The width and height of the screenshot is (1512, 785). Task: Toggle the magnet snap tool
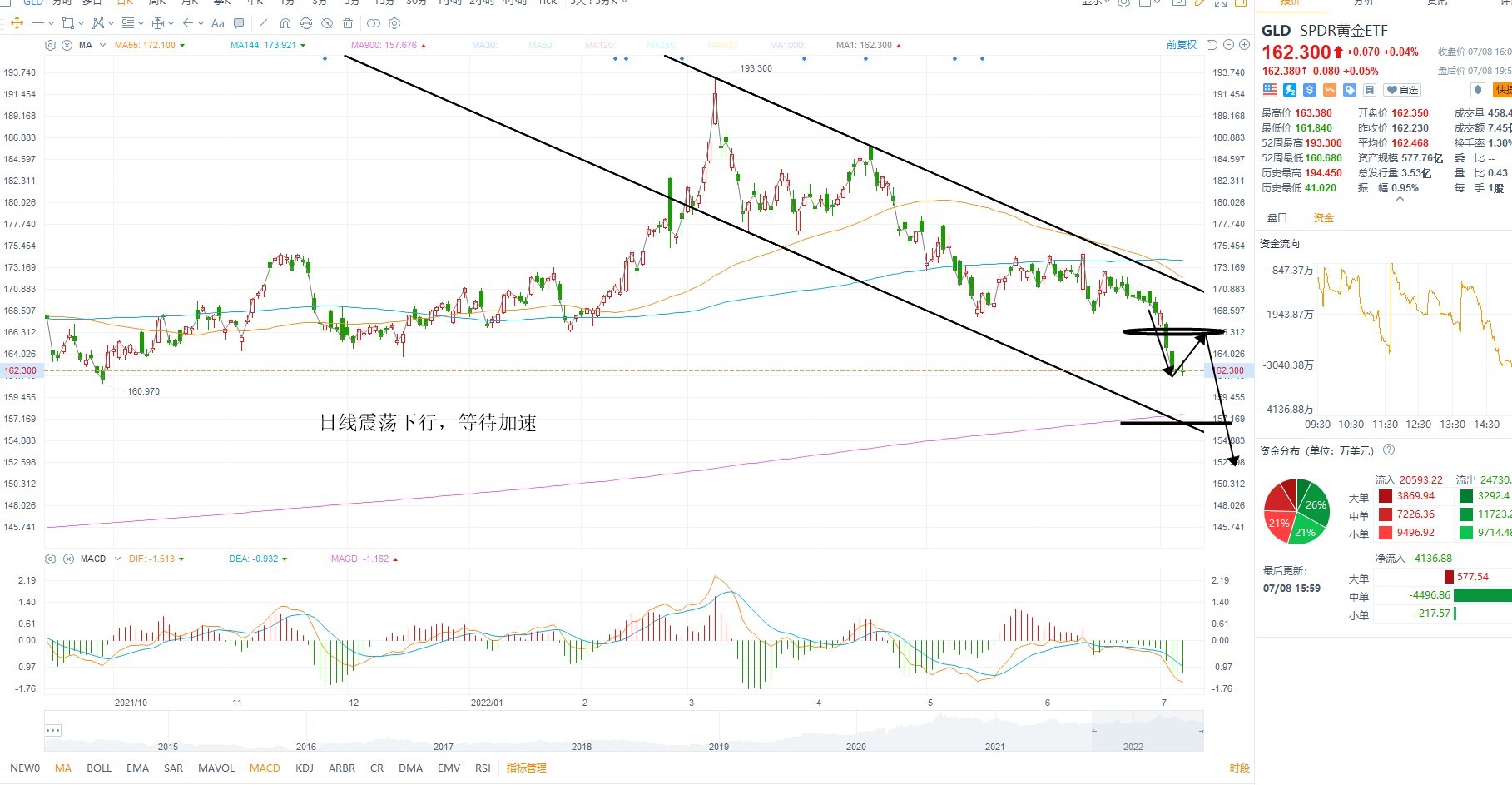coord(285,23)
